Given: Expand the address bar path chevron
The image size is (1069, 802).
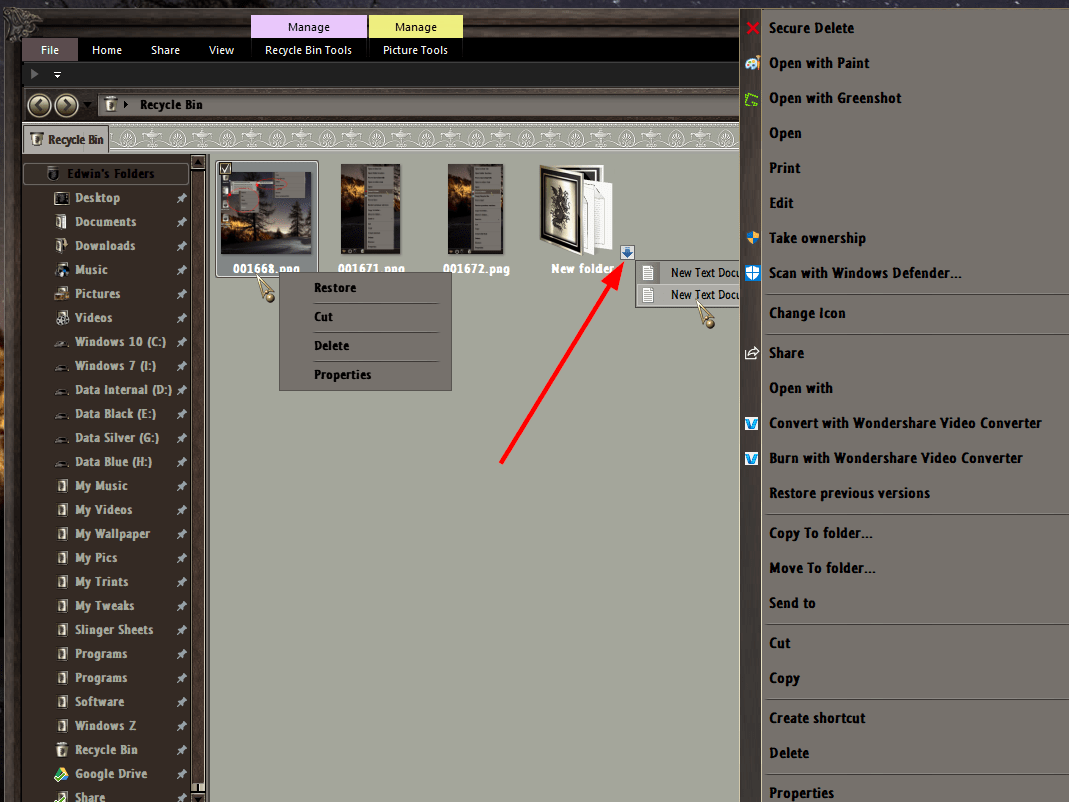Looking at the screenshot, I should [x=126, y=105].
